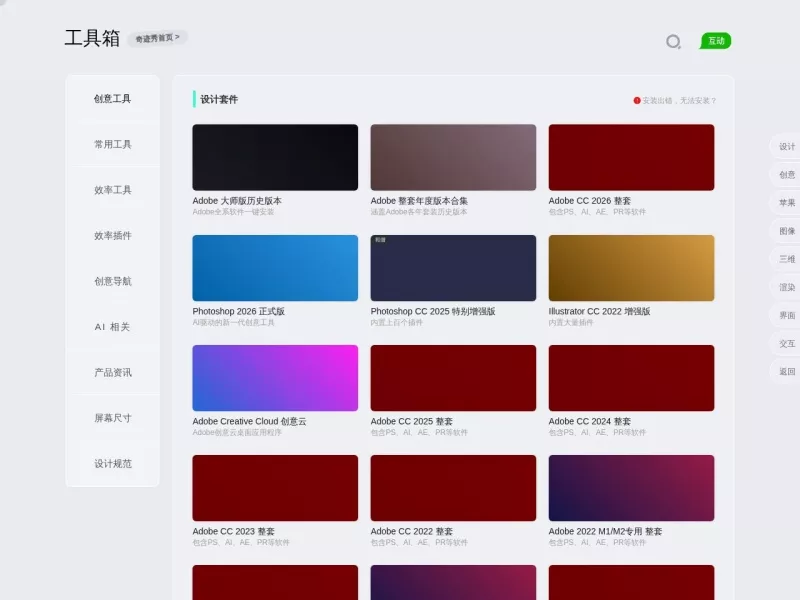Screen dimensions: 800x600
Task: Click the green 互动 chat bubble
Action: (x=715, y=41)
